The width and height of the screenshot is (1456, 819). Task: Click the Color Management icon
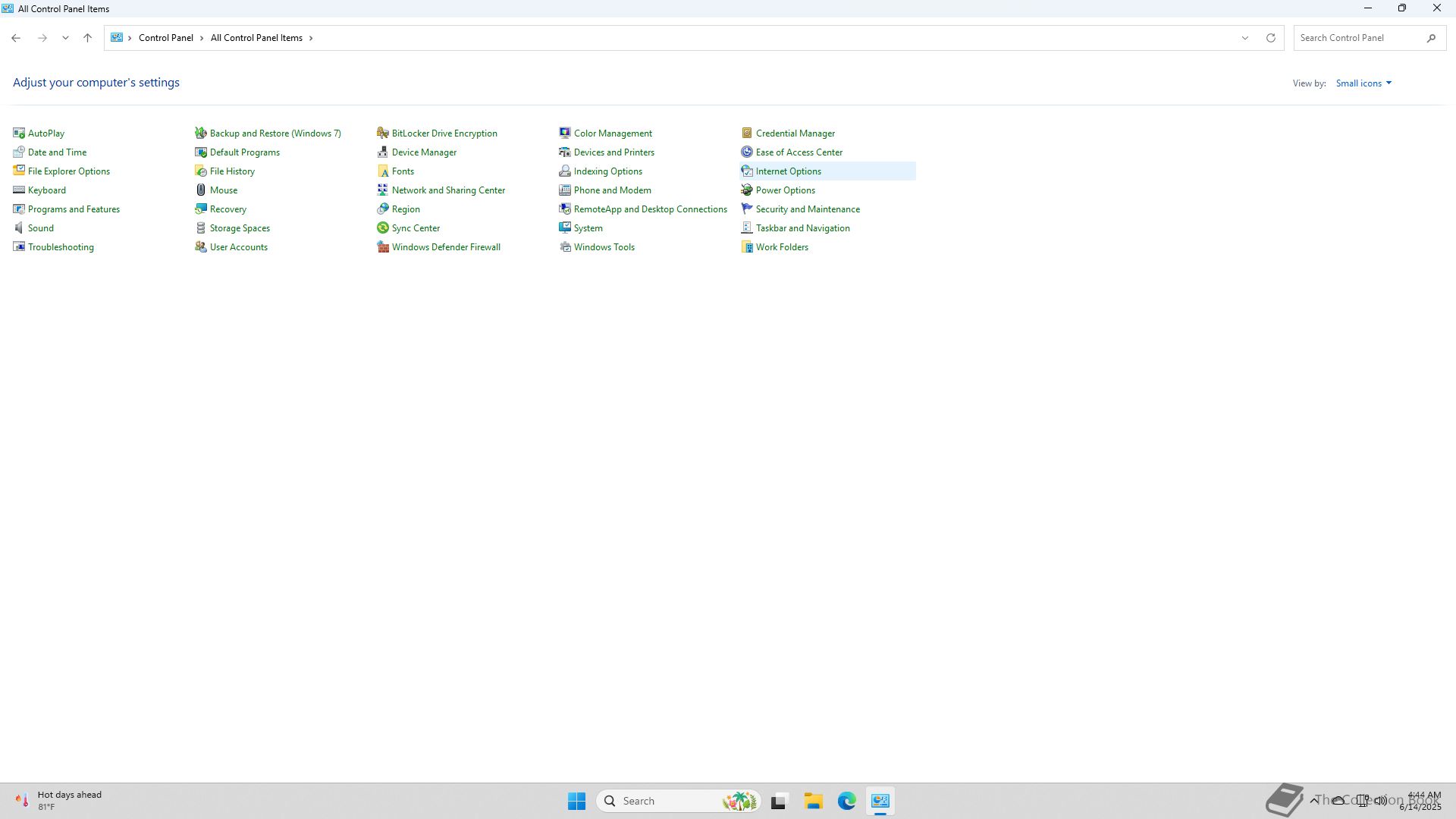[x=565, y=133]
